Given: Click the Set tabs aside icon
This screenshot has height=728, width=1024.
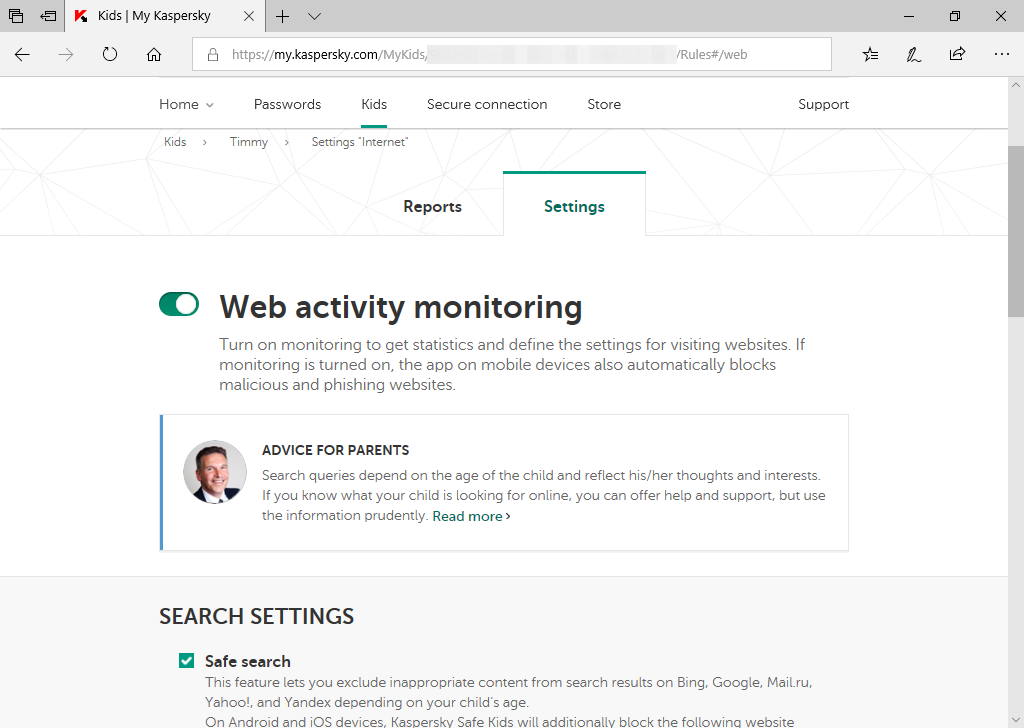Looking at the screenshot, I should tap(48, 16).
